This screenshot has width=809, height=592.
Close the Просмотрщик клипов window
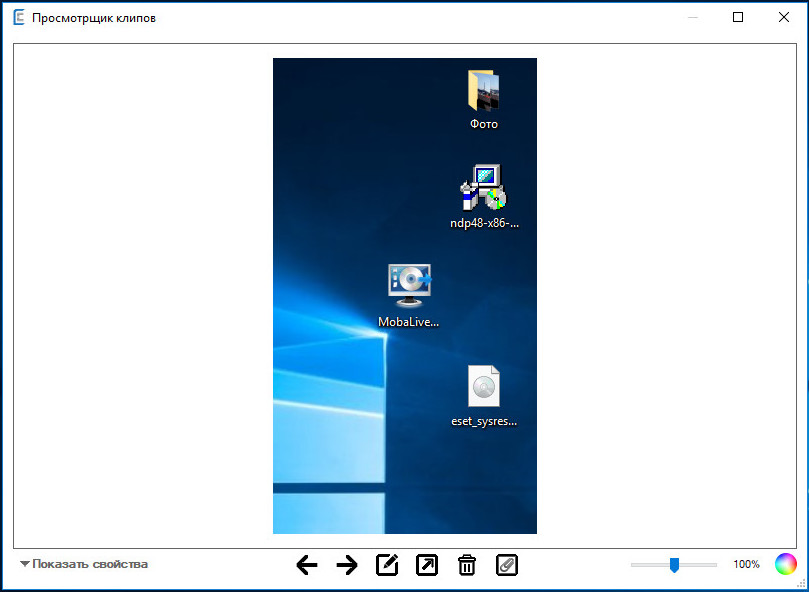tap(784, 17)
